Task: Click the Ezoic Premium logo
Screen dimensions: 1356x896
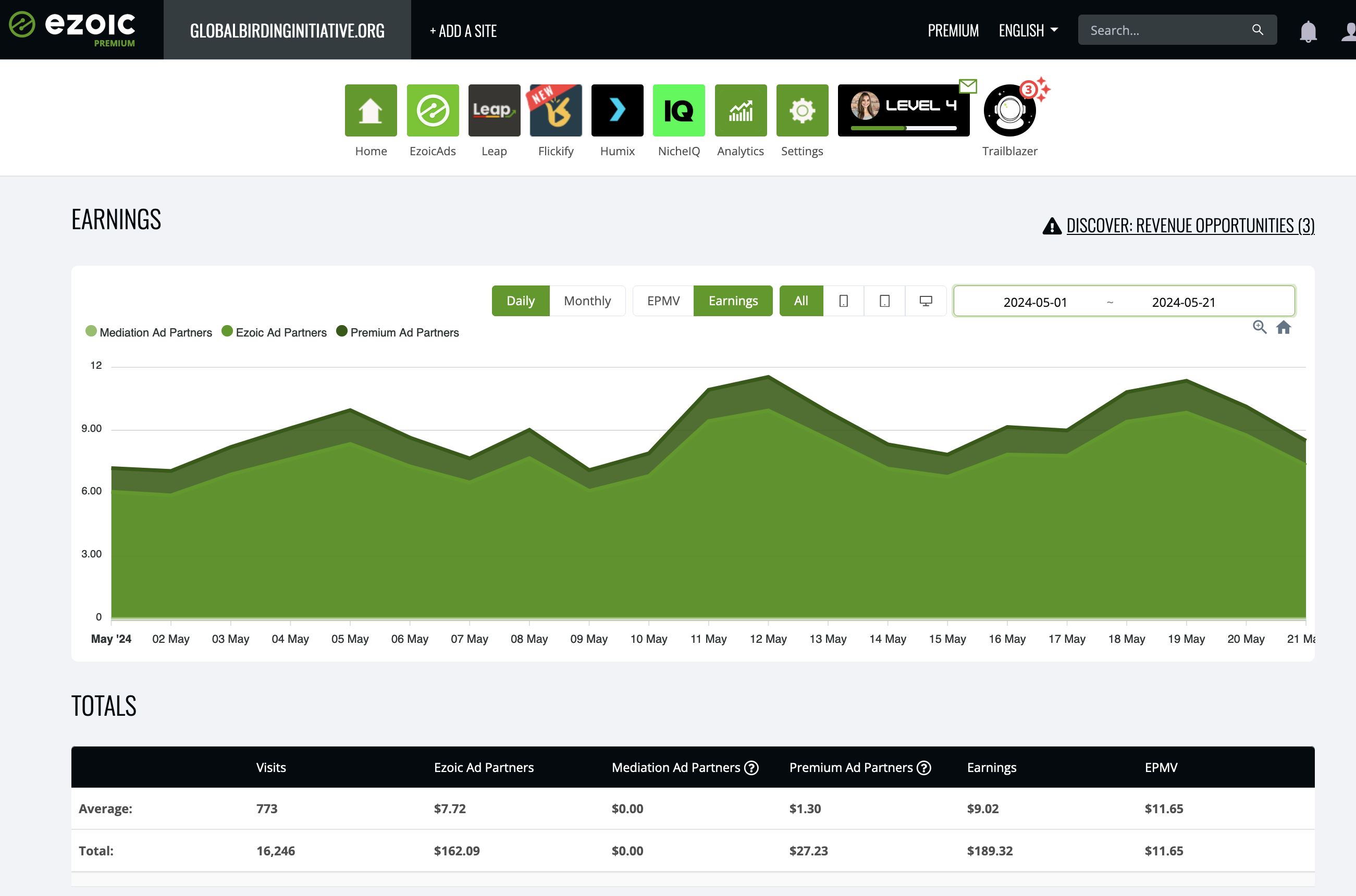Action: pyautogui.click(x=72, y=29)
